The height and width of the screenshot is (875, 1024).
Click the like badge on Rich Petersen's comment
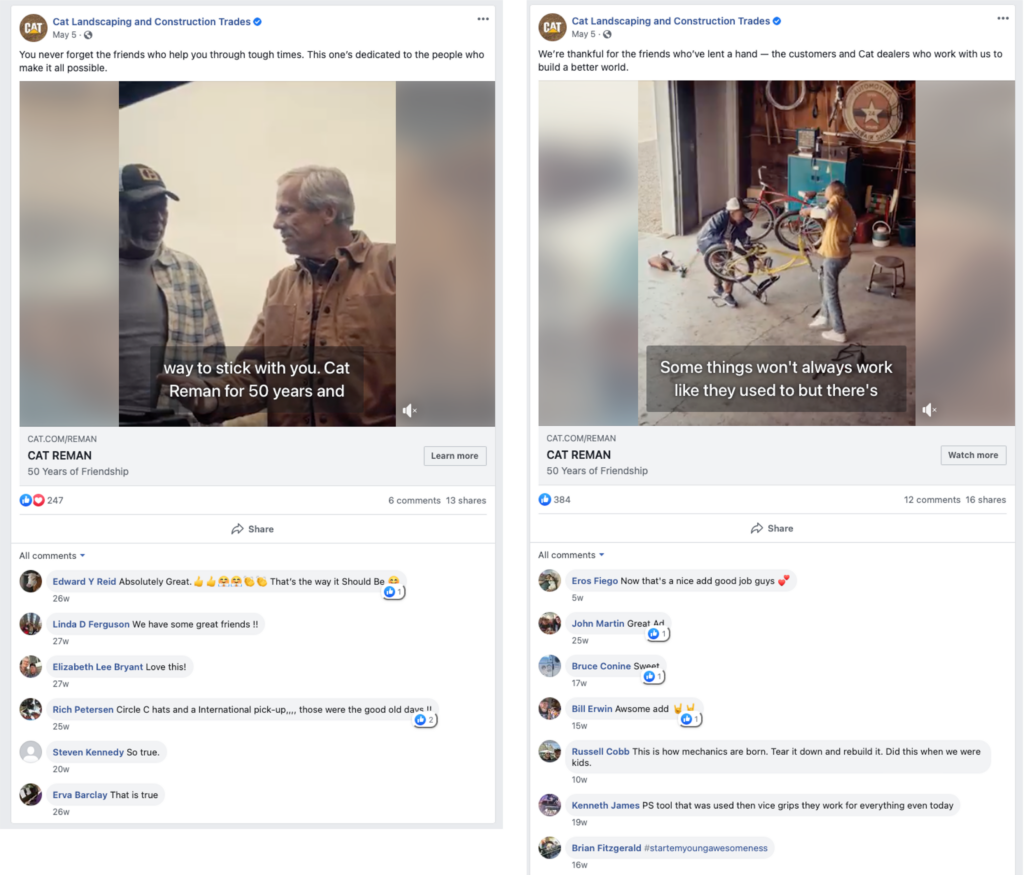424,720
